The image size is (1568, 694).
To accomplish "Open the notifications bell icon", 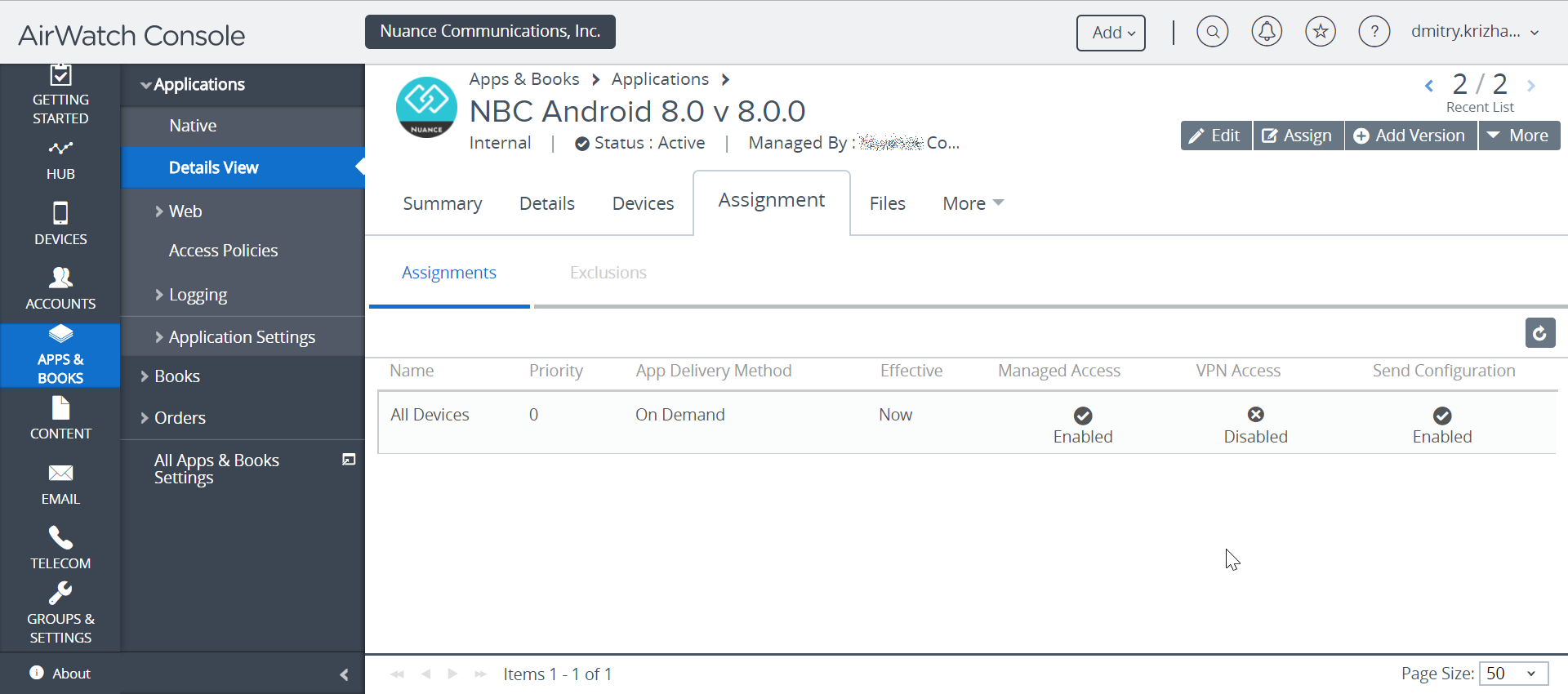I will (1267, 33).
